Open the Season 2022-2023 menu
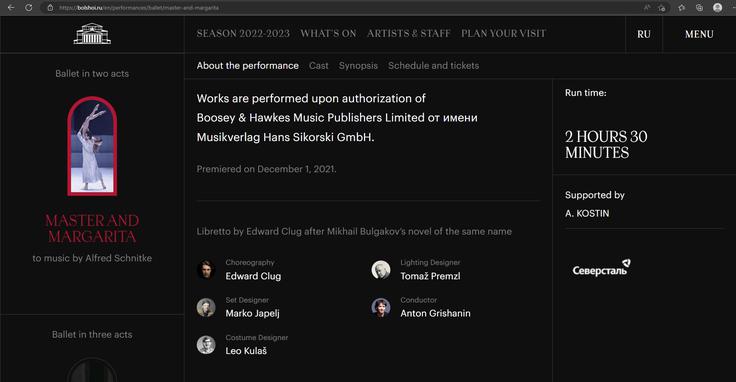Viewport: 736px width, 382px height. point(243,34)
